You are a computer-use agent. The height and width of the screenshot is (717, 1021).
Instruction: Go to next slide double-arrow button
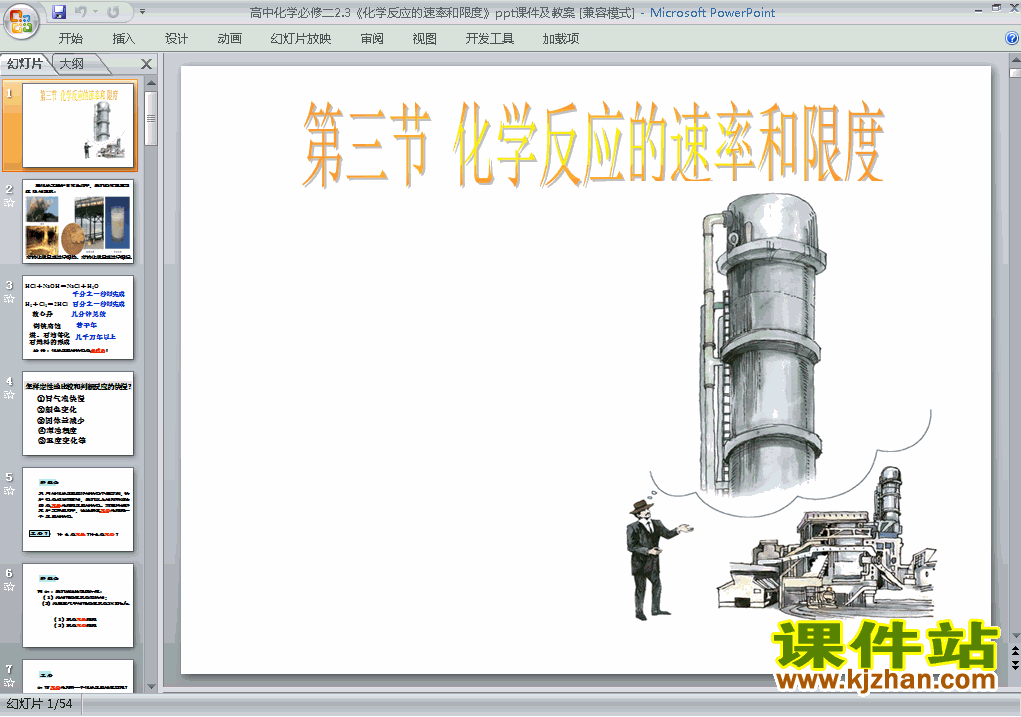pyautogui.click(x=1015, y=664)
